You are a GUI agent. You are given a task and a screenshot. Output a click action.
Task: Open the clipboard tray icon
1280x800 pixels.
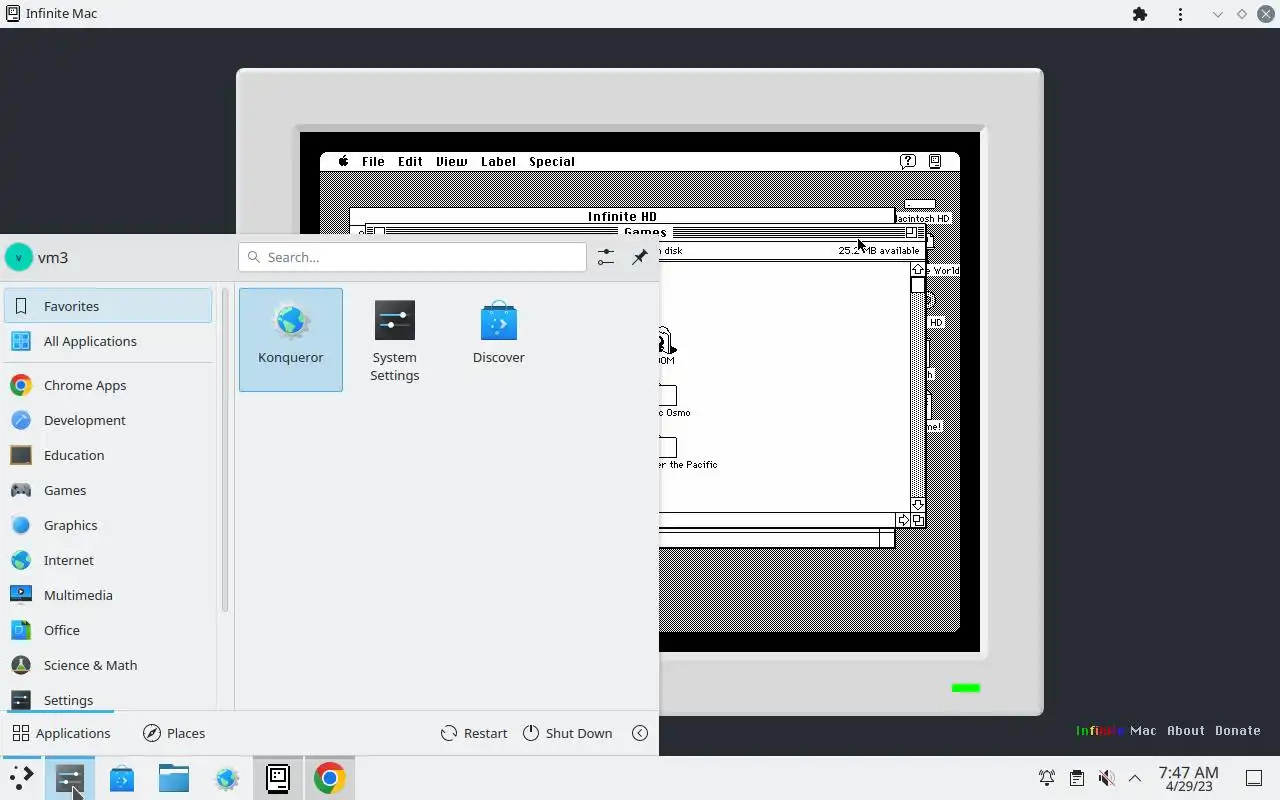coord(1076,778)
